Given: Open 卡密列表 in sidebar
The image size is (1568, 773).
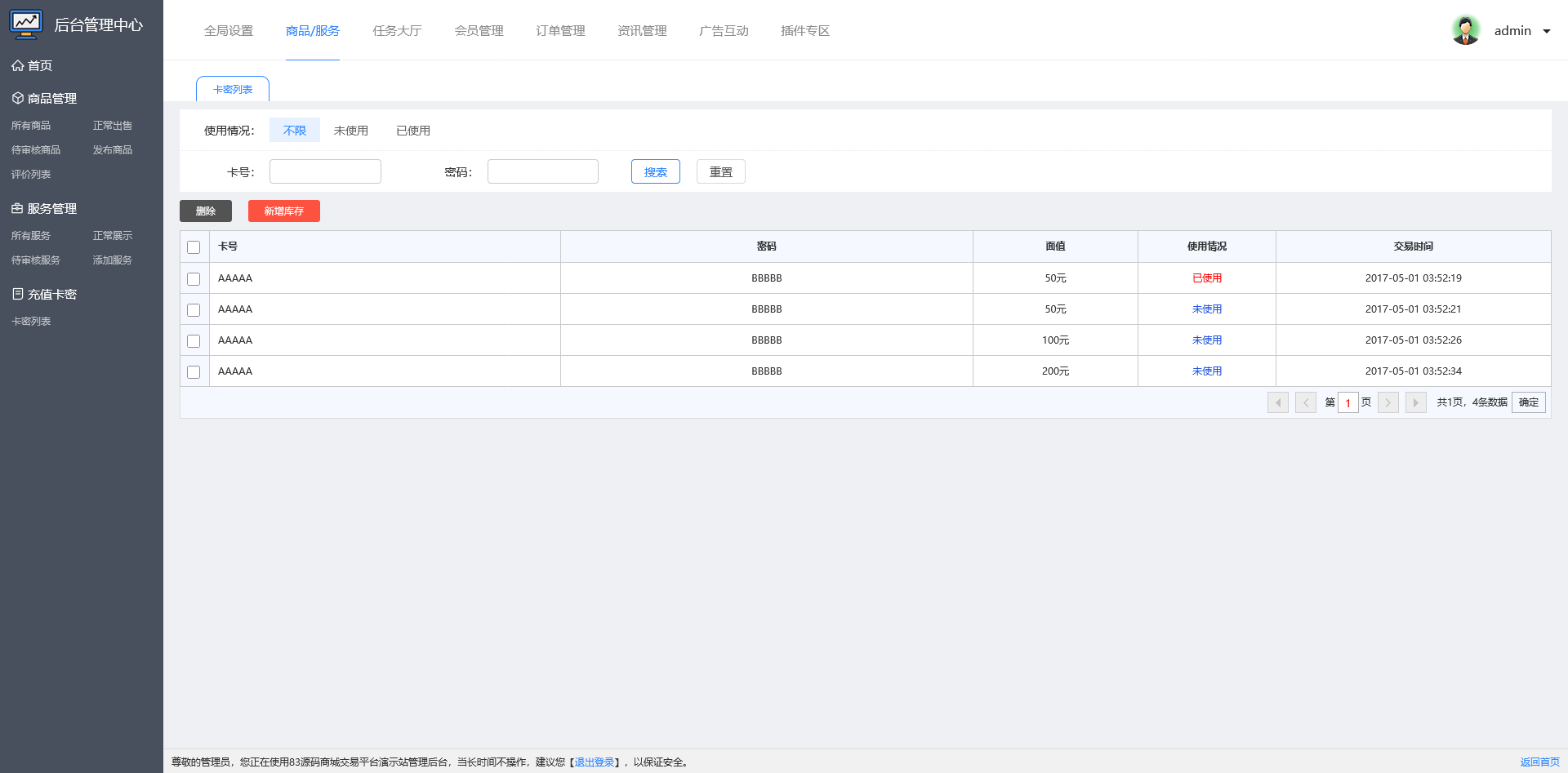Looking at the screenshot, I should pos(31,322).
